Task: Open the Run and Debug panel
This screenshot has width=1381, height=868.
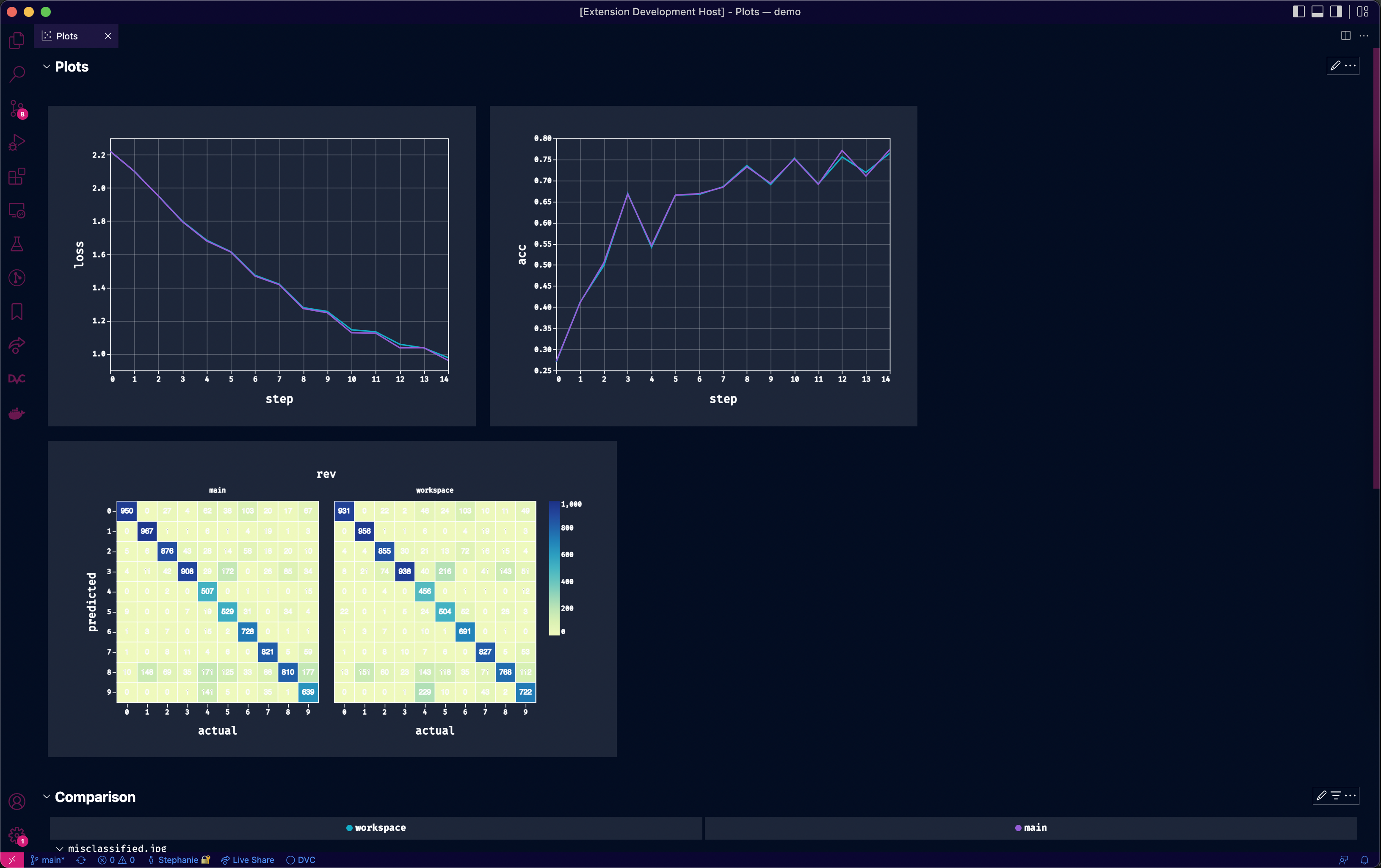Action: tap(17, 142)
